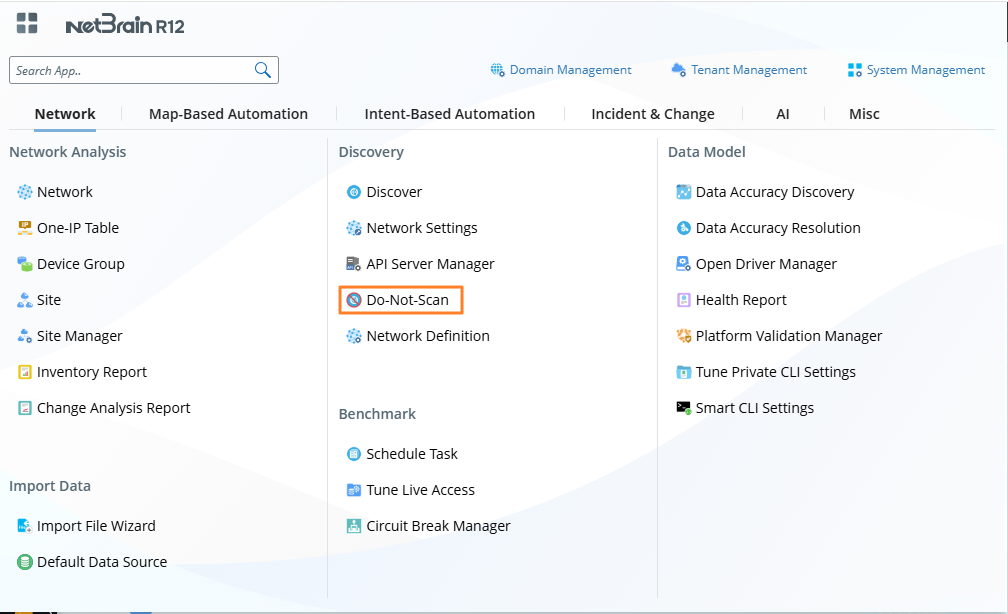
Task: Switch to the Map-Based Automation tab
Action: [228, 114]
